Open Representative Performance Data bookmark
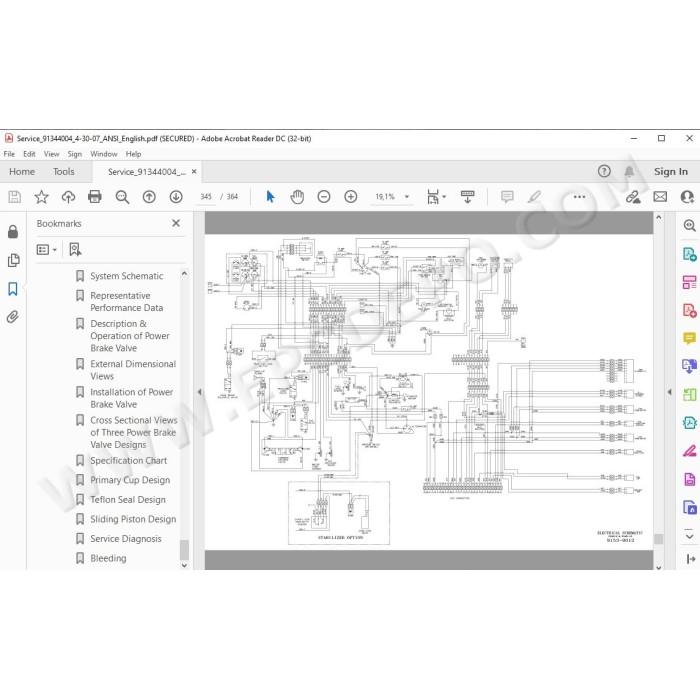 point(126,302)
